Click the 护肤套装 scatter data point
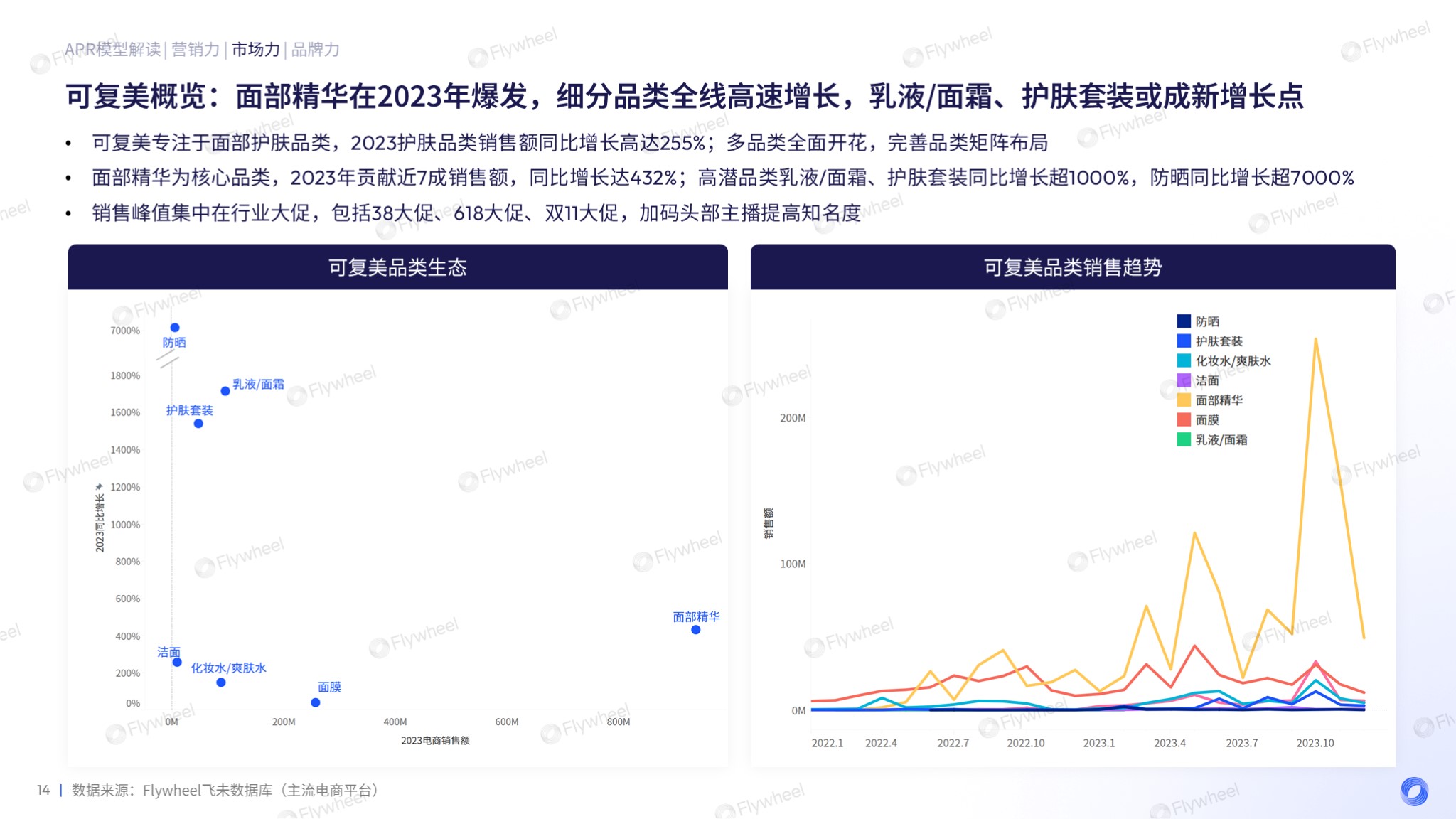The image size is (1456, 819). tap(198, 424)
